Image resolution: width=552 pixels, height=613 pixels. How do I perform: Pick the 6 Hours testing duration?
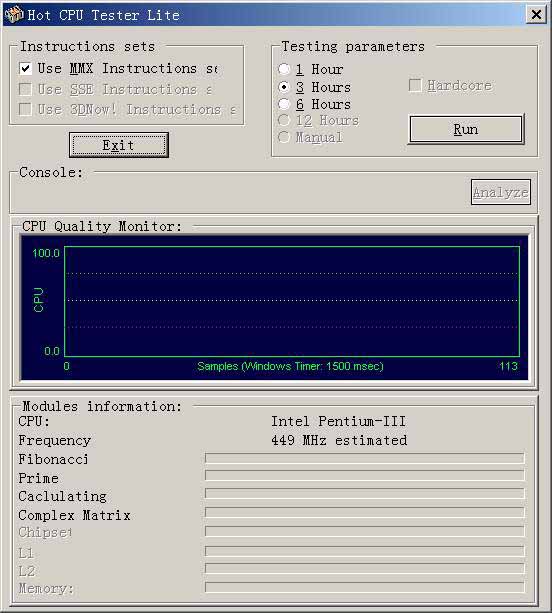284,104
